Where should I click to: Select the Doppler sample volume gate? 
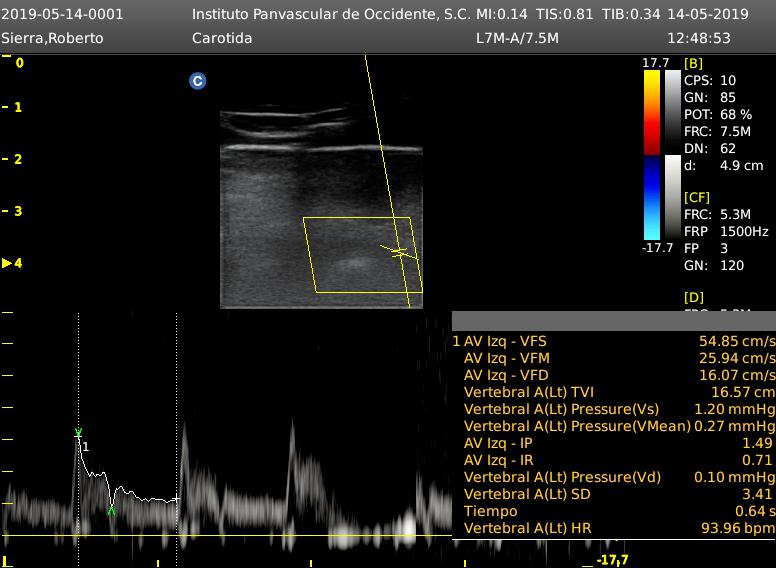coord(398,251)
